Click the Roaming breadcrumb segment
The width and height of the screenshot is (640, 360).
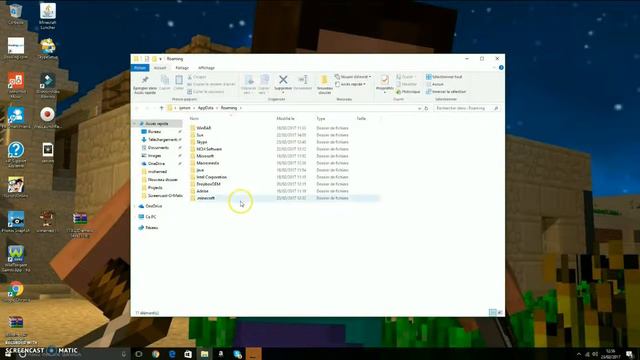(229, 108)
